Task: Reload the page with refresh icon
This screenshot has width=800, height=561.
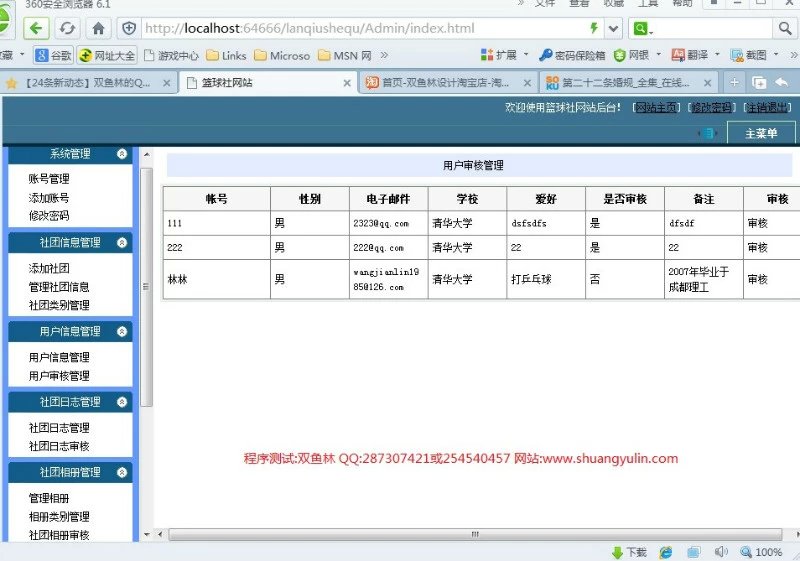Action: tap(67, 28)
